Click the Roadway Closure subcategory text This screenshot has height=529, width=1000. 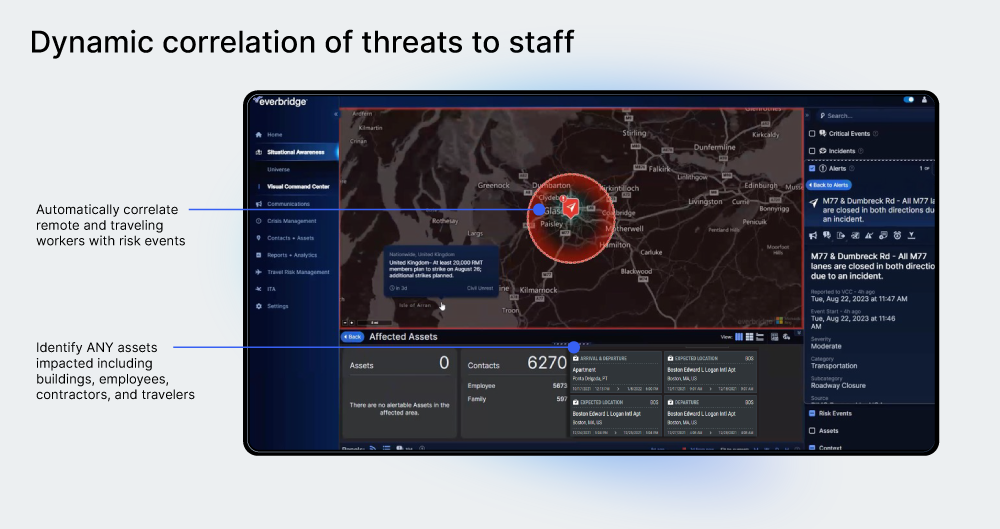(838, 385)
